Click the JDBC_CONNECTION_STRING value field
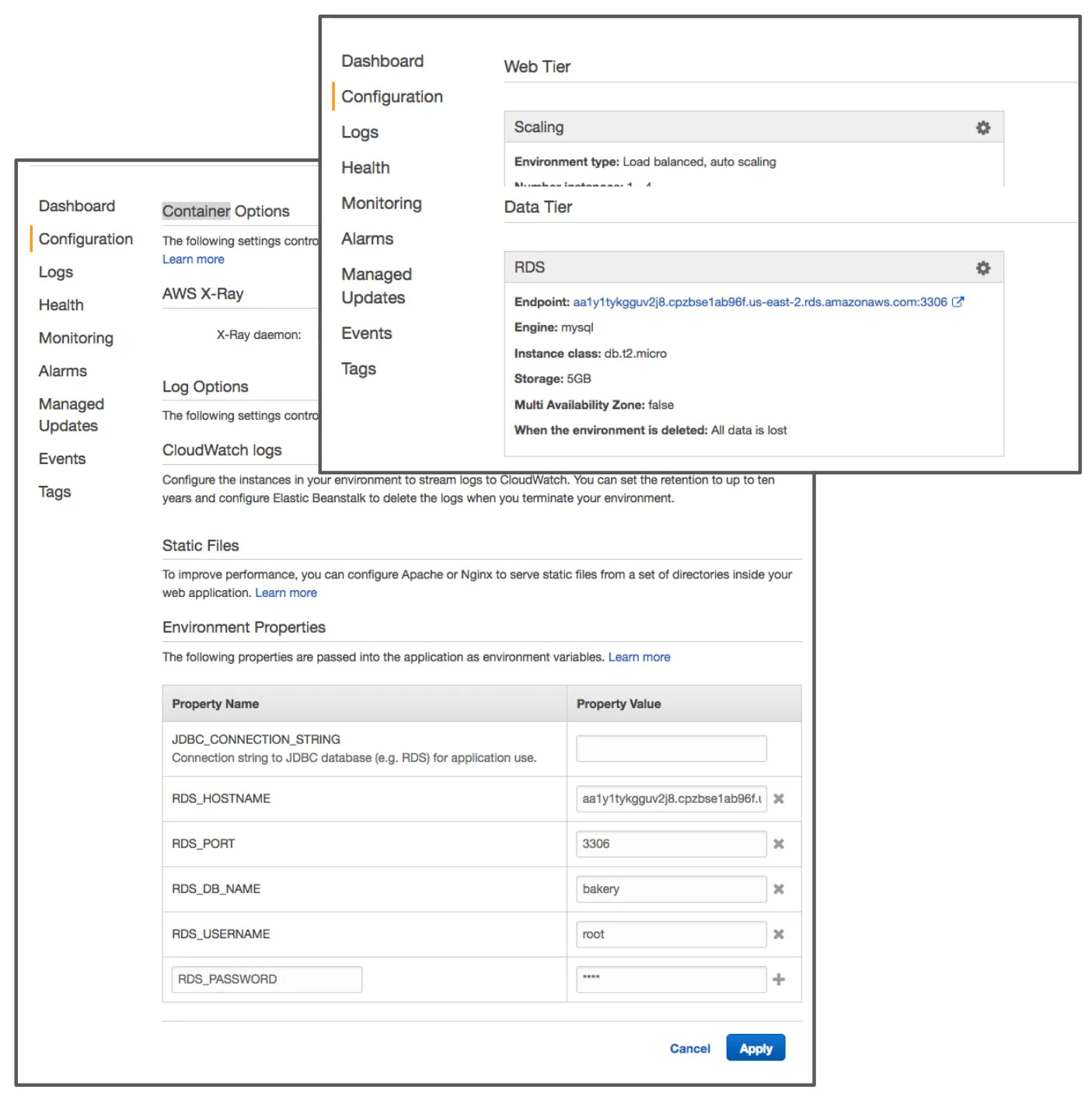Viewport: 1092px width, 1100px height. coord(670,748)
